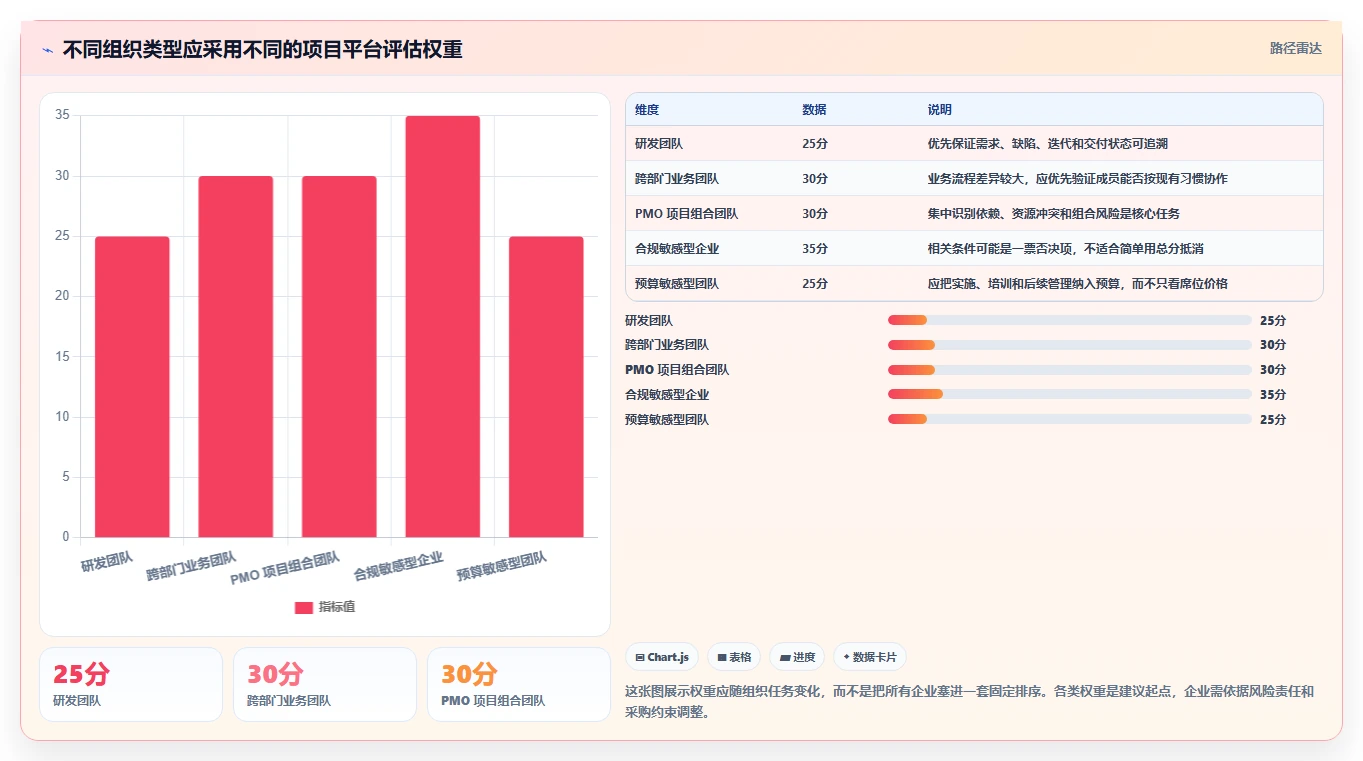The image size is (1363, 761).
Task: Click 研发团队 cell in the table
Action: pyautogui.click(x=659, y=144)
